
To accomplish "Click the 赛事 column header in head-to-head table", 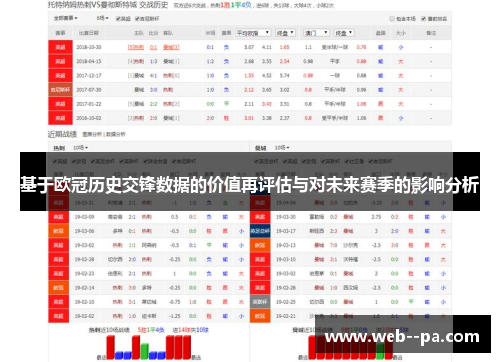I will pyautogui.click(x=60, y=33).
